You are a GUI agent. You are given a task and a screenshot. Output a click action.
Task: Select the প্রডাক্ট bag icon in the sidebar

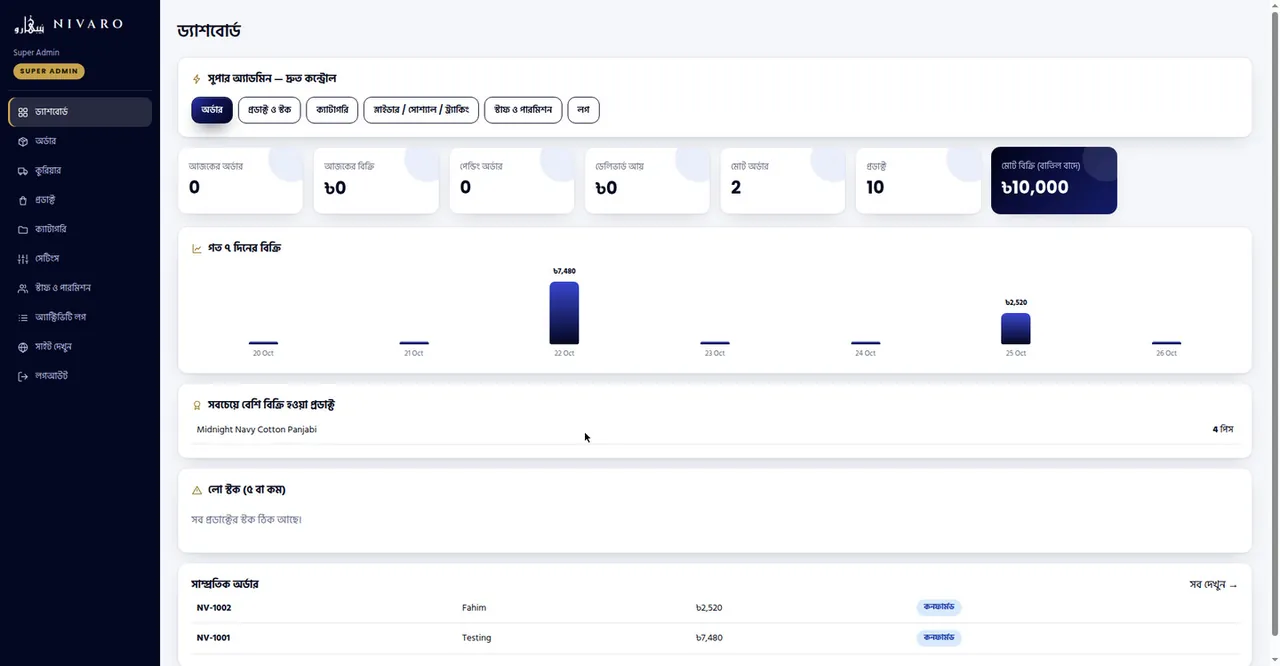23,200
